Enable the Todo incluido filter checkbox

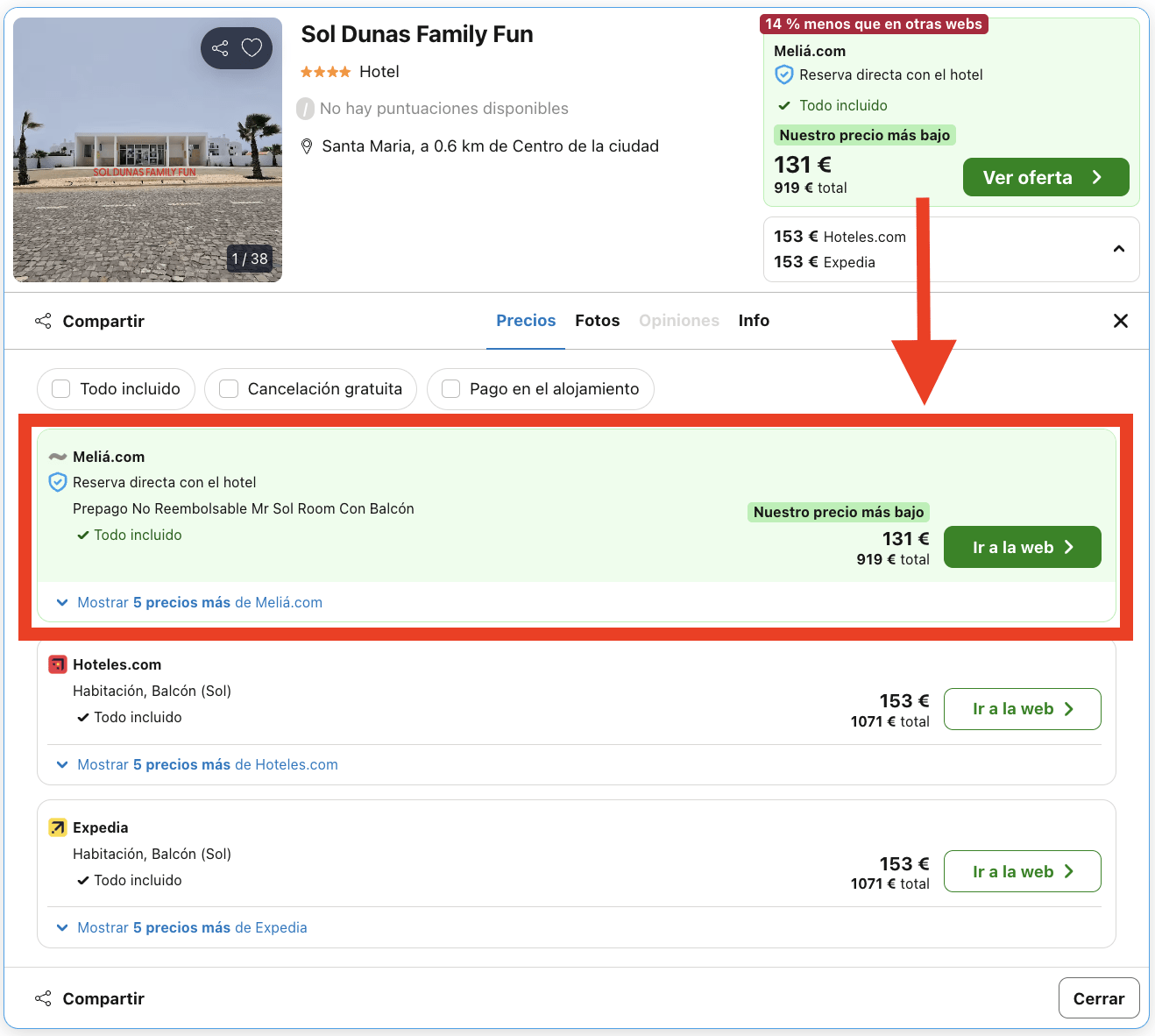click(61, 389)
